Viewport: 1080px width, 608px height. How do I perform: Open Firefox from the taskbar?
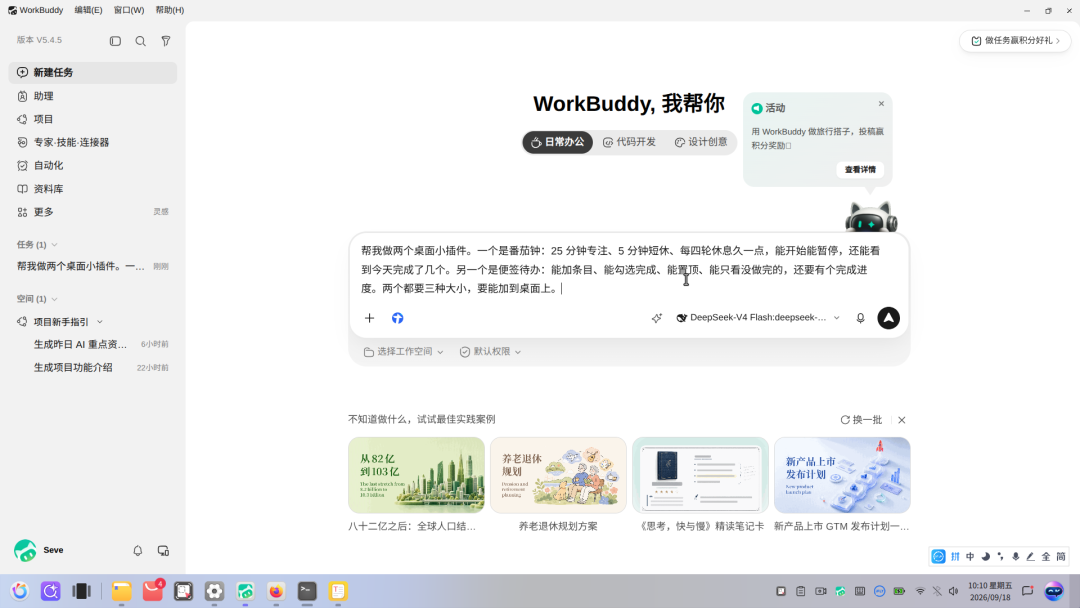point(276,591)
